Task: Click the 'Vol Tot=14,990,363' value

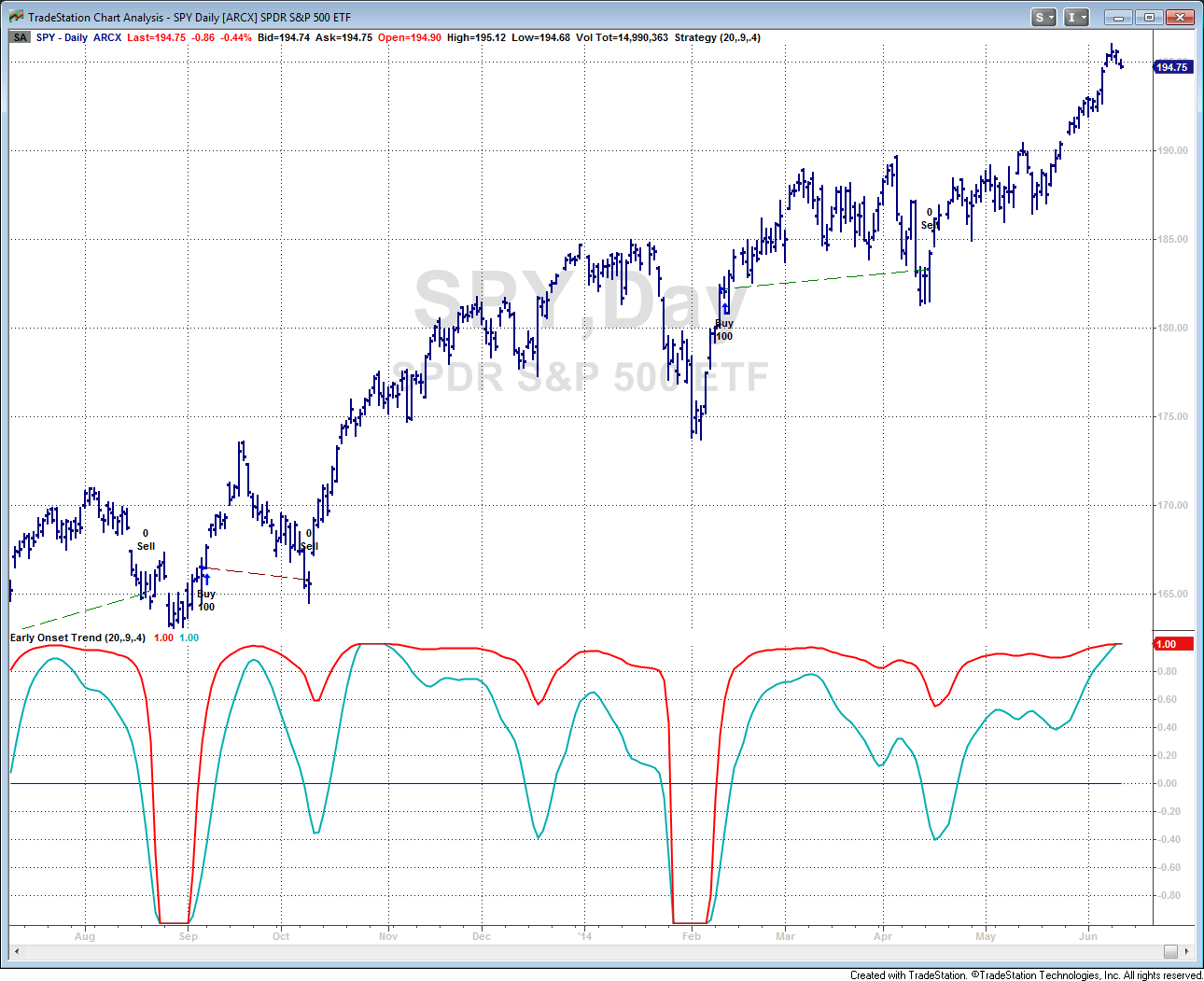Action: pos(622,37)
